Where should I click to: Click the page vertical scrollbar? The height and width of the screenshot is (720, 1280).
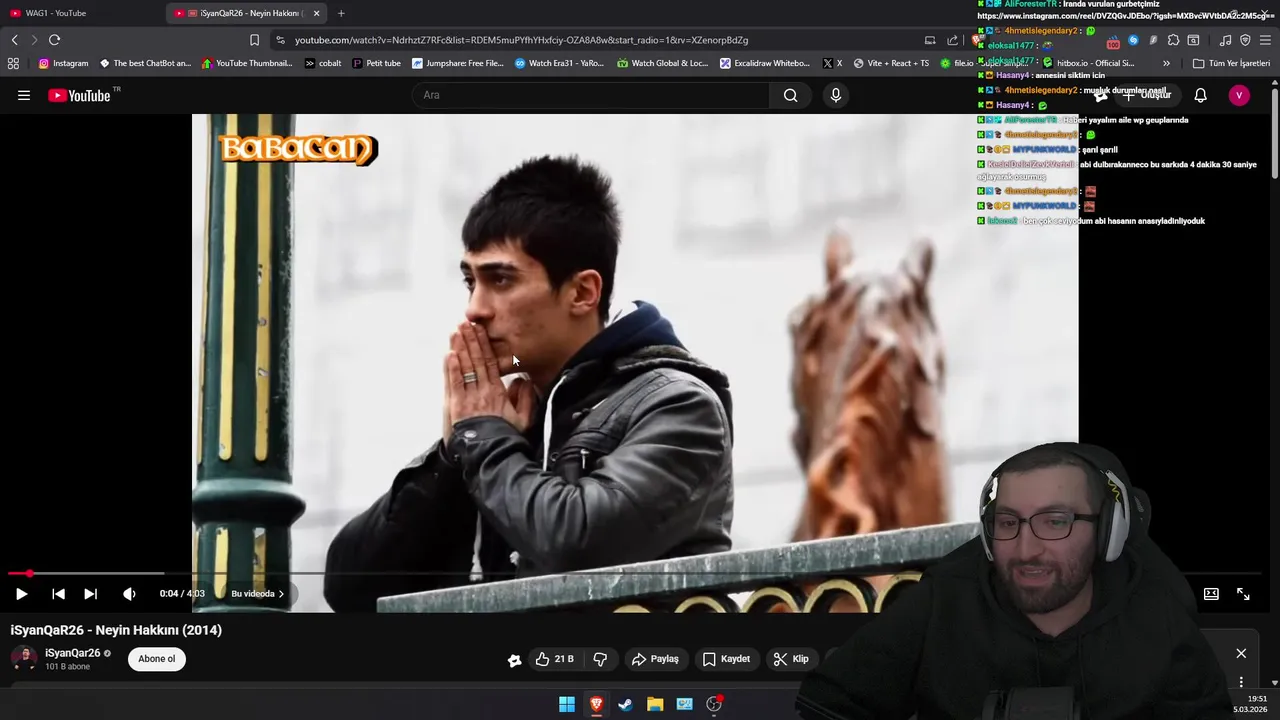1275,135
